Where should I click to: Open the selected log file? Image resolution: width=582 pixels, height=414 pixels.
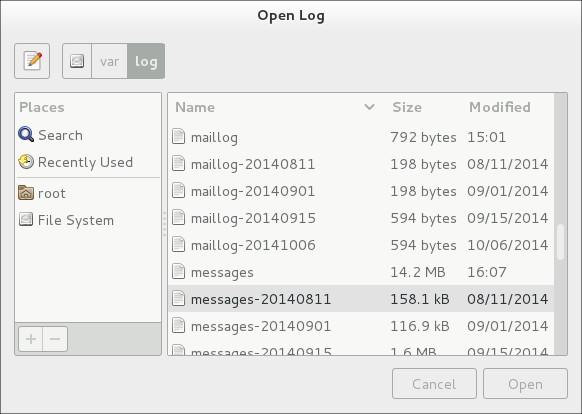(x=525, y=384)
